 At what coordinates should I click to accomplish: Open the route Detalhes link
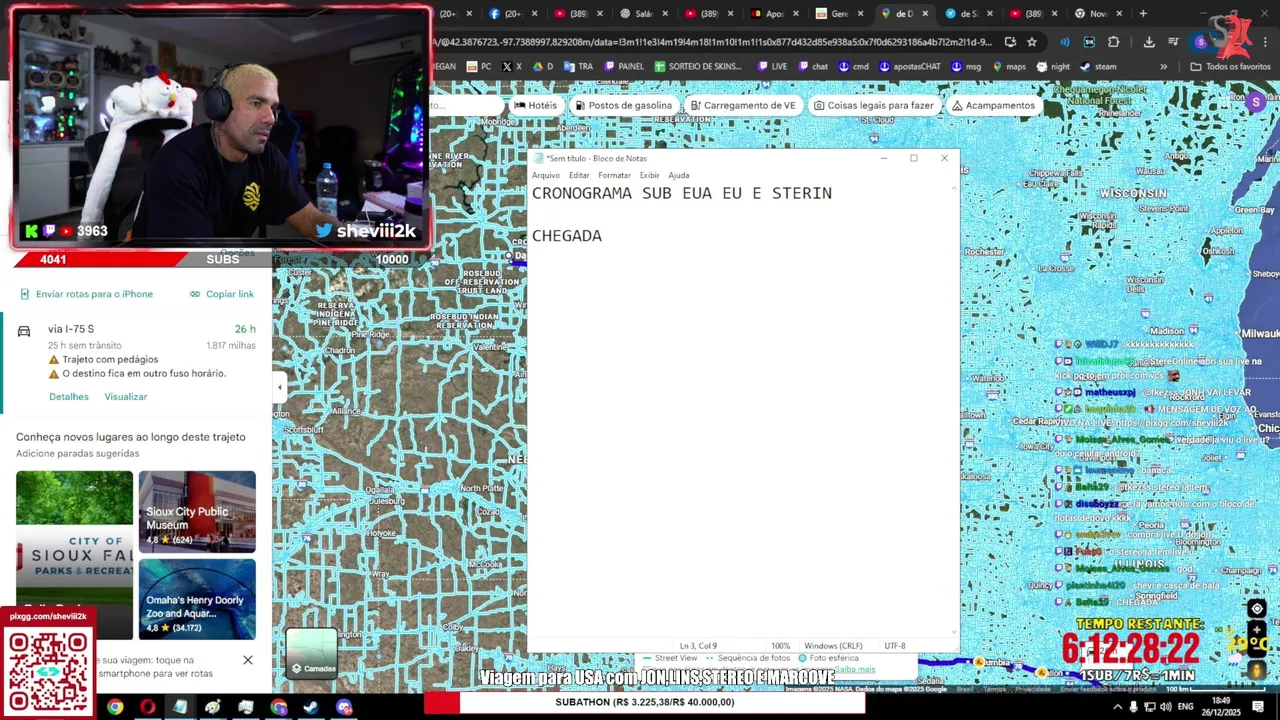click(x=69, y=397)
